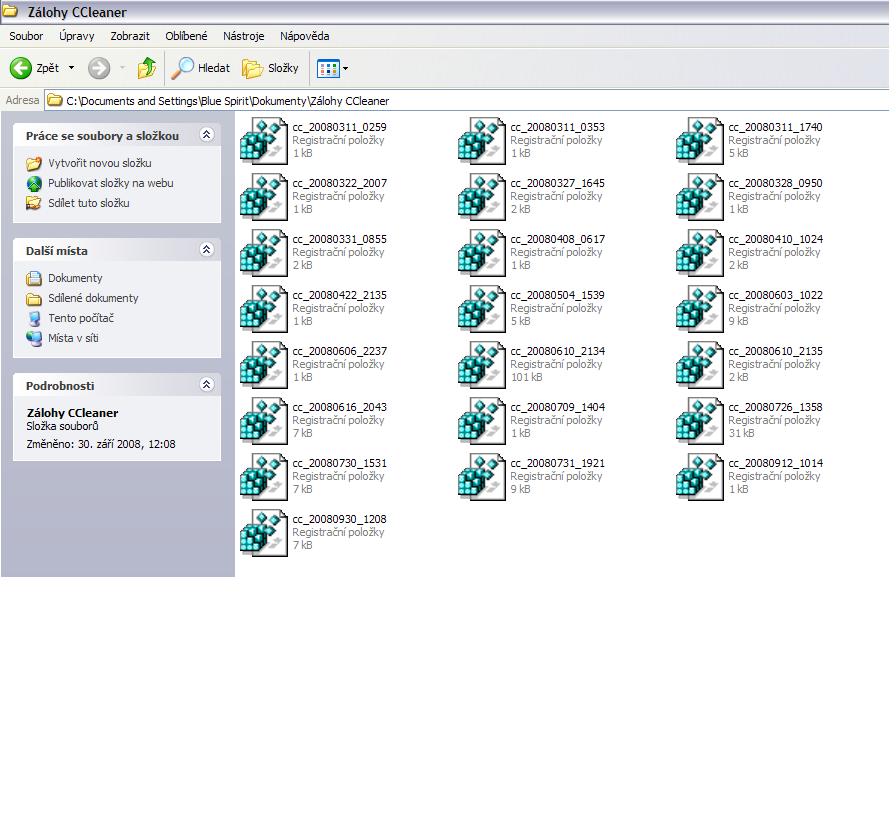This screenshot has width=896, height=840.
Task: Select registry file cc_20080726_1358 icon
Action: tap(700, 420)
